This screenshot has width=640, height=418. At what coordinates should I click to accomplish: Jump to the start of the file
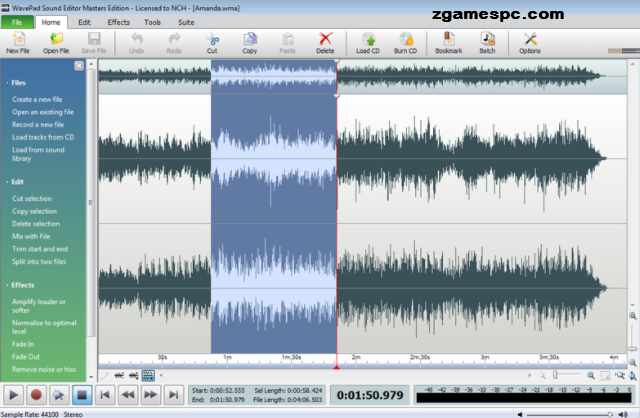pos(105,395)
